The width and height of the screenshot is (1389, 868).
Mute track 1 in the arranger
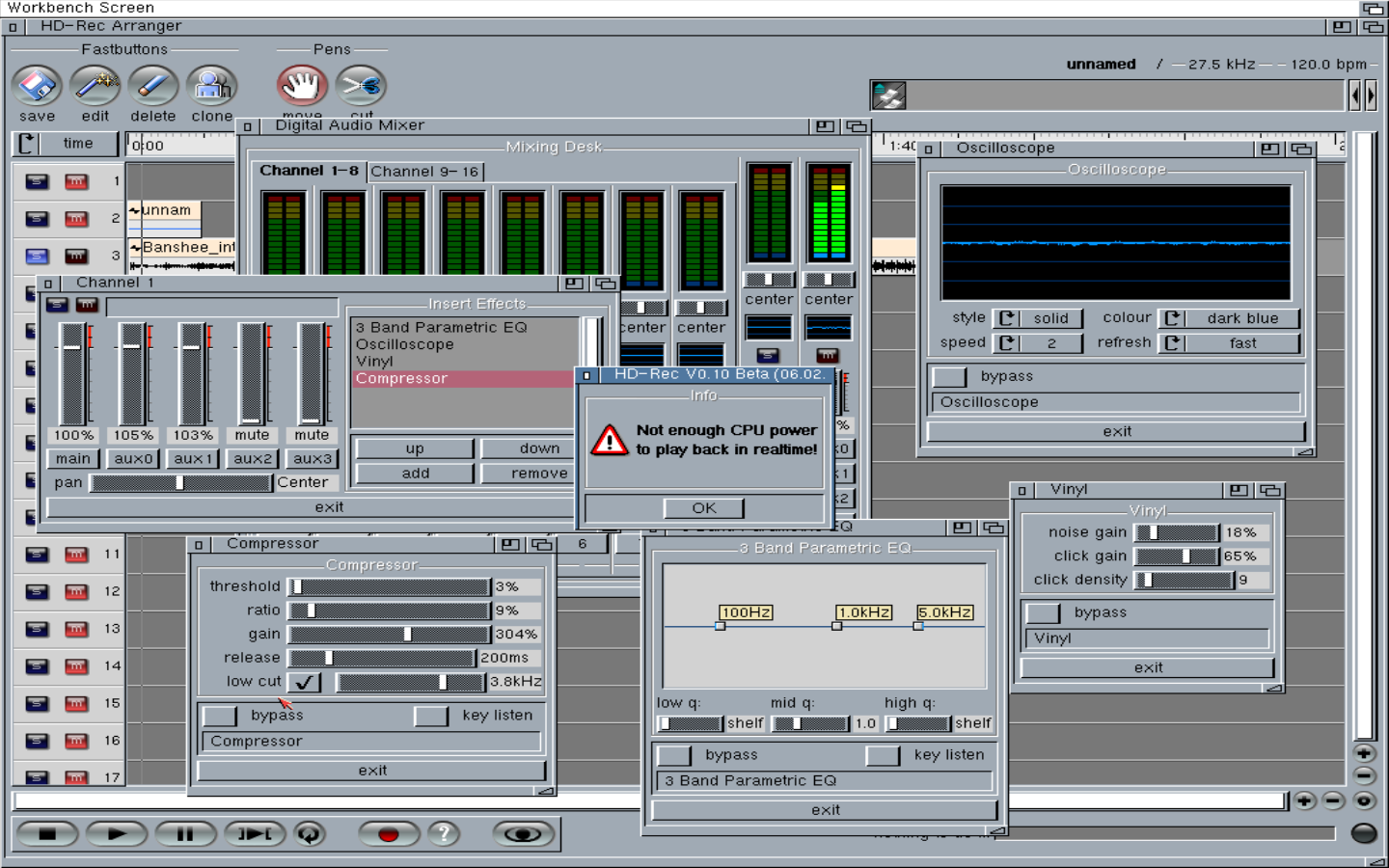click(76, 181)
